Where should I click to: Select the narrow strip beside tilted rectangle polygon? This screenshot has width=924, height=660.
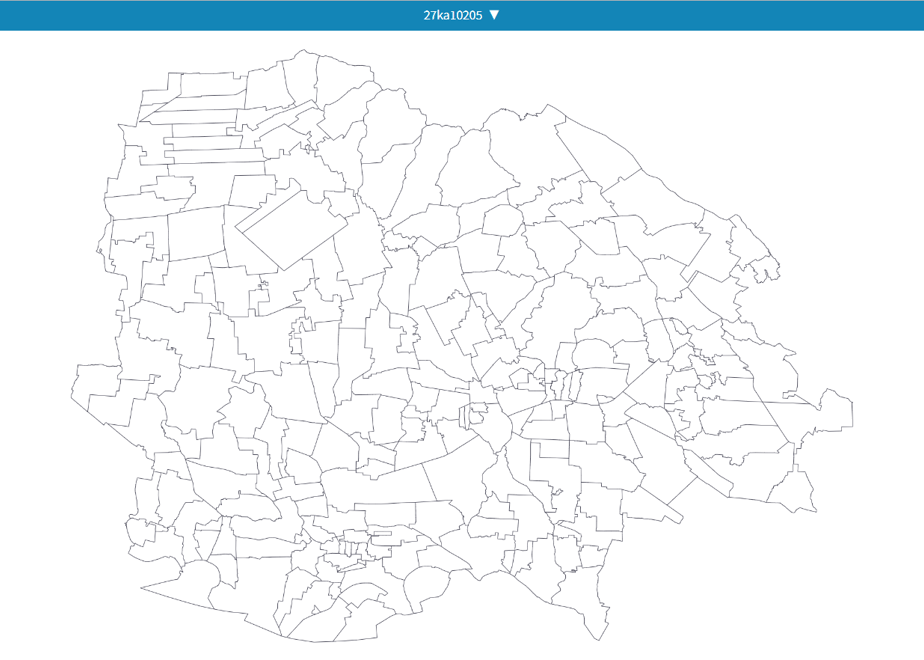point(266,204)
